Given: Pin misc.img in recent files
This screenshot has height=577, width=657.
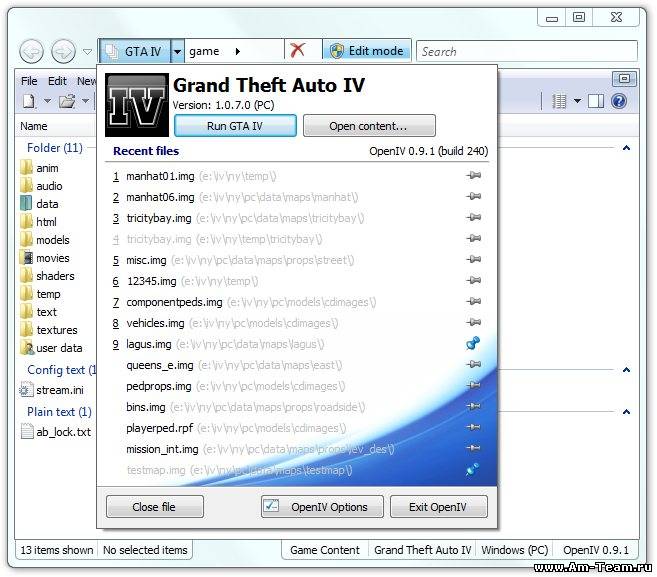Looking at the screenshot, I should coord(473,259).
